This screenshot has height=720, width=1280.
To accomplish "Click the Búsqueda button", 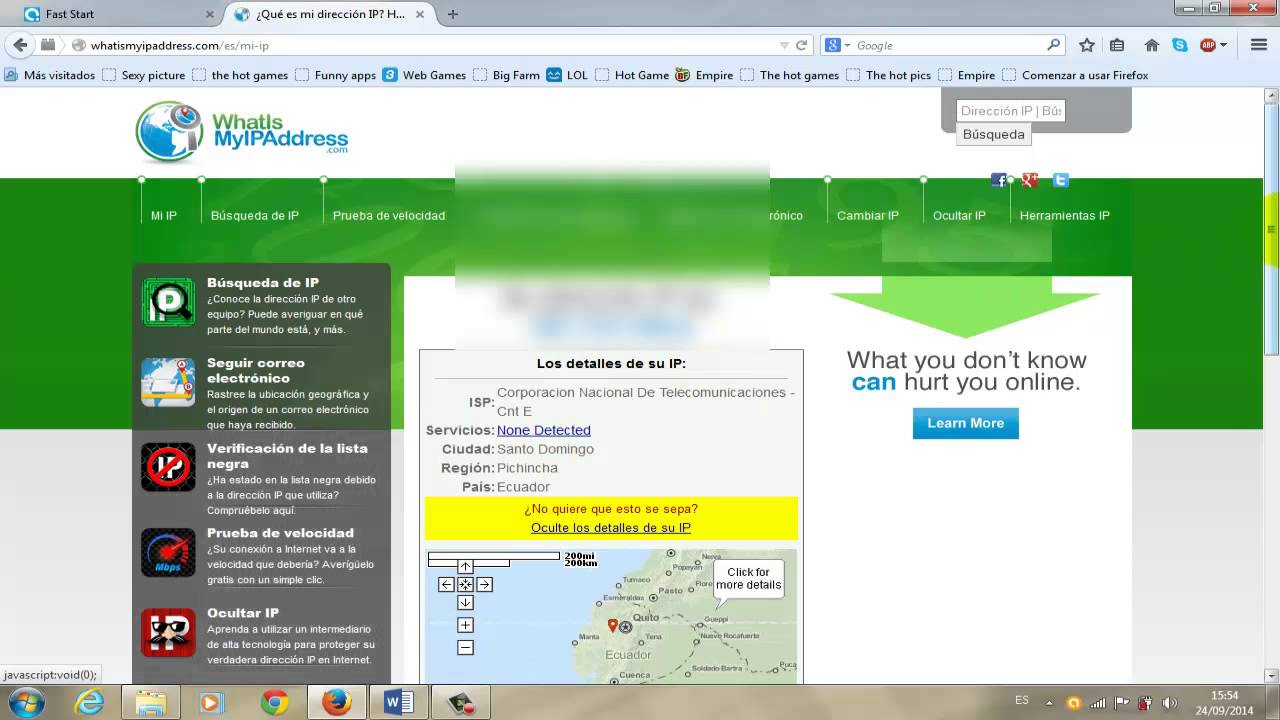I will pyautogui.click(x=994, y=134).
